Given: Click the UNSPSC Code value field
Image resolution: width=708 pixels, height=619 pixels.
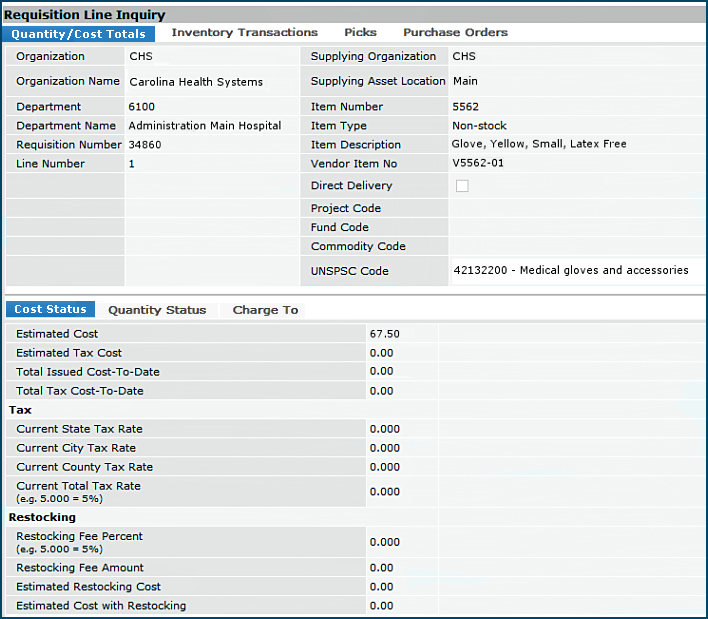Looking at the screenshot, I should (570, 270).
